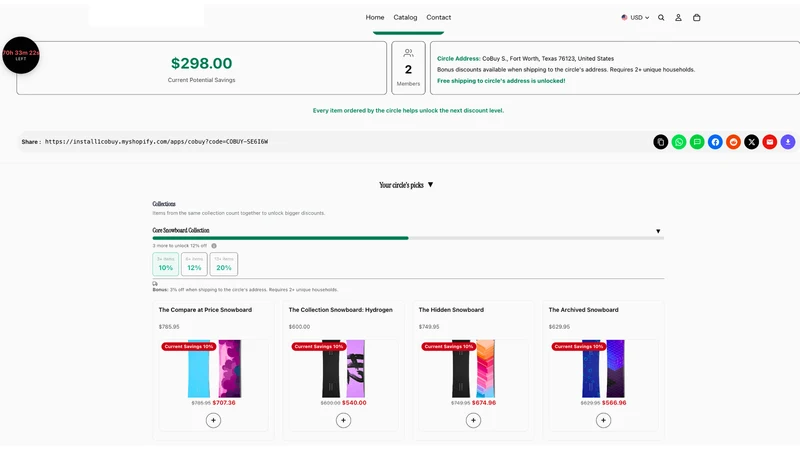Click The Hidden Snowboard title

click(451, 310)
